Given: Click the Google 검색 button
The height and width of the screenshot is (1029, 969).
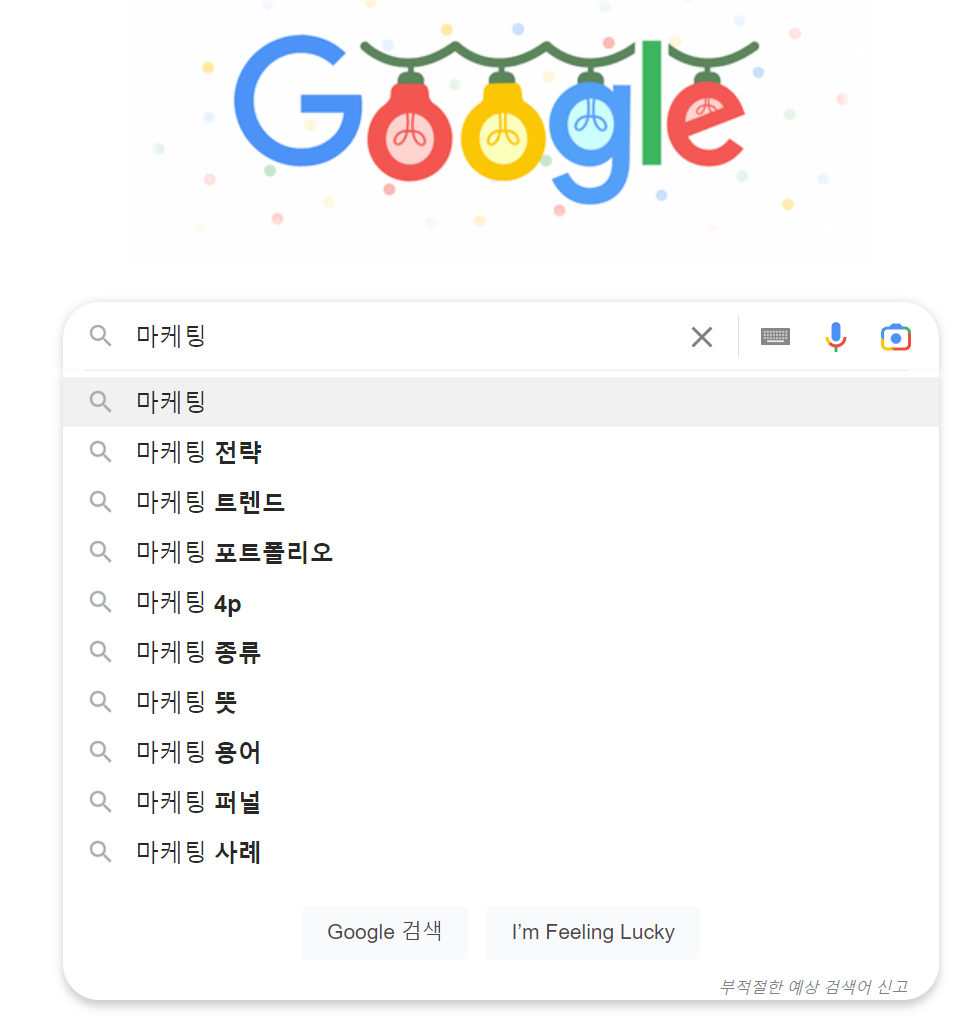Looking at the screenshot, I should tap(384, 931).
